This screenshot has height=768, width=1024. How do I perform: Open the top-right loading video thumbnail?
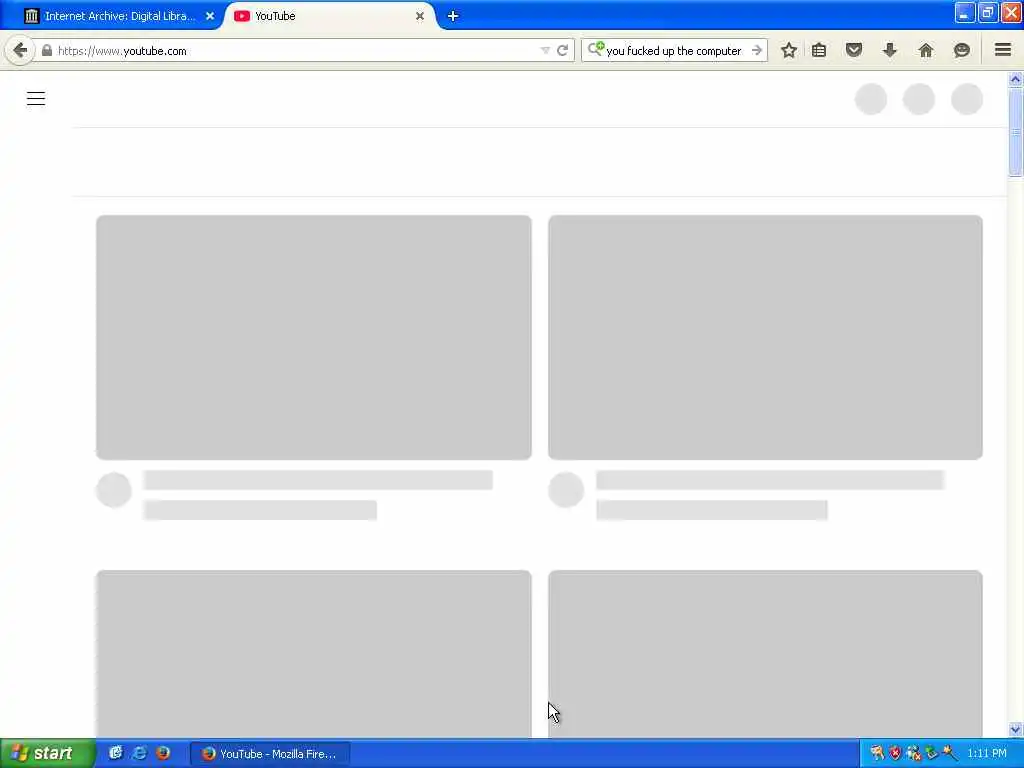765,338
